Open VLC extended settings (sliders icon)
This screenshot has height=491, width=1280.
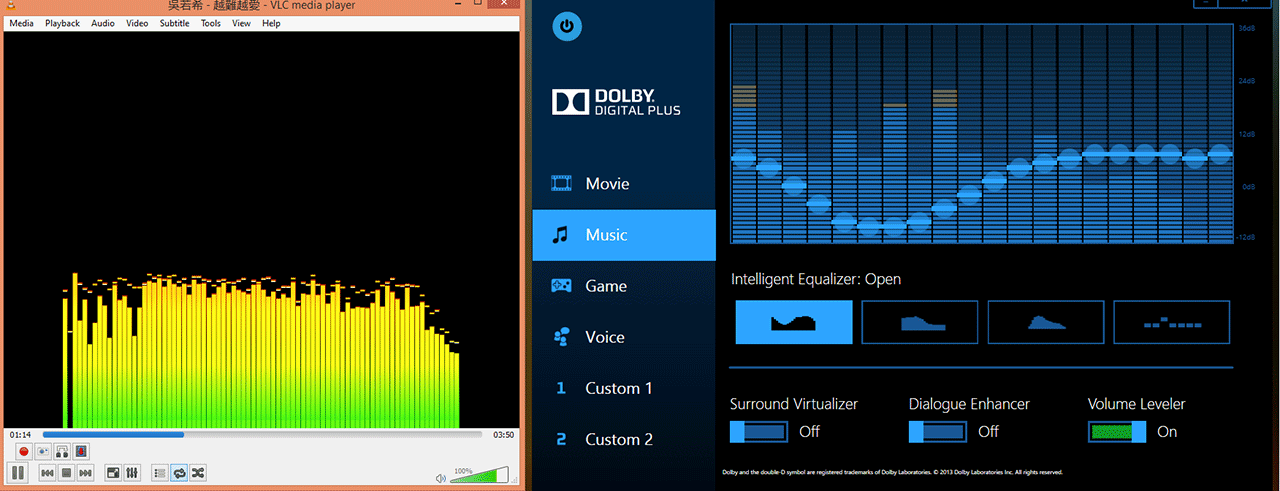point(132,472)
